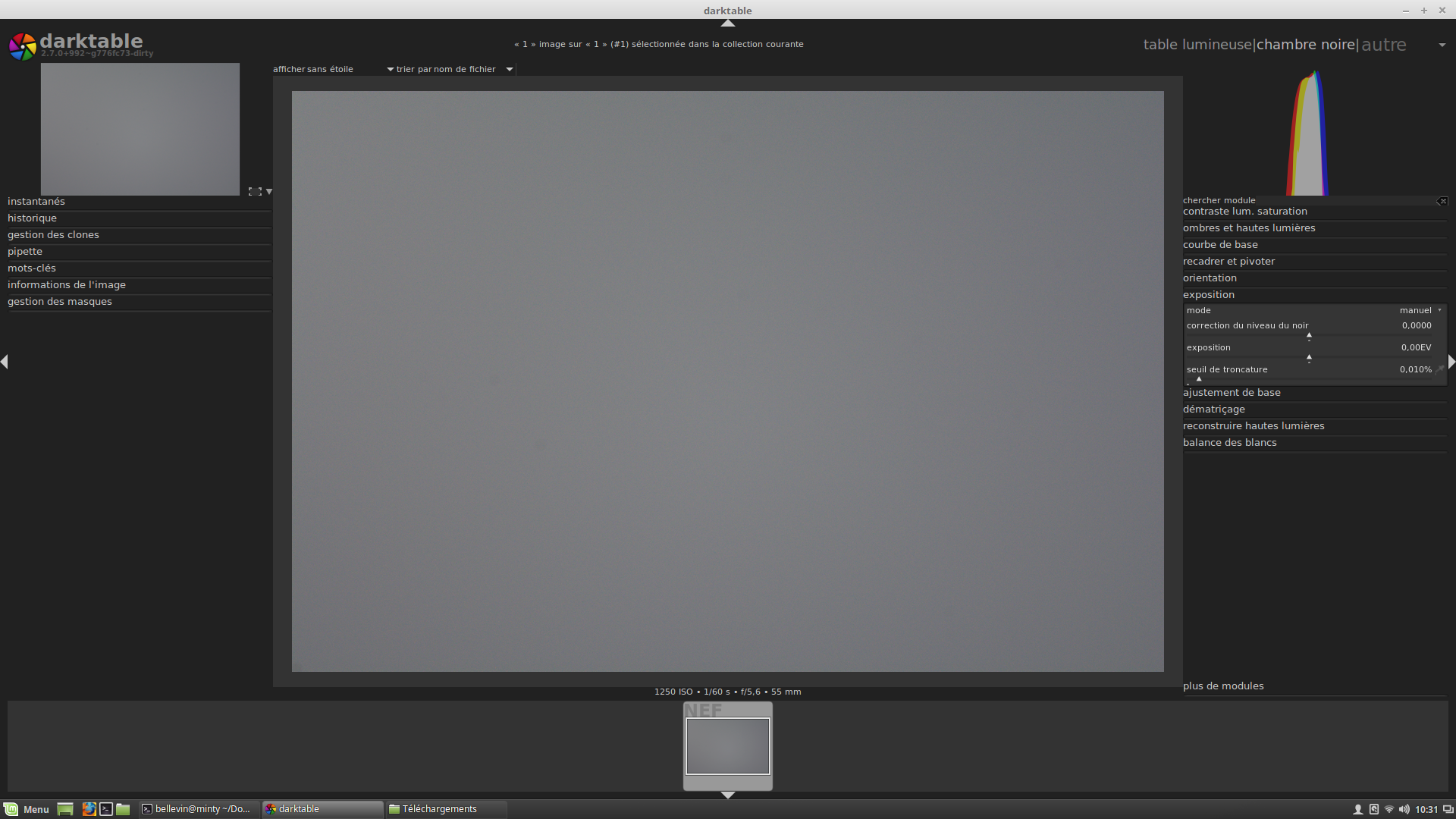Expand reconstruire hautes lumières module
Viewport: 1456px width, 819px height.
coord(1315,426)
